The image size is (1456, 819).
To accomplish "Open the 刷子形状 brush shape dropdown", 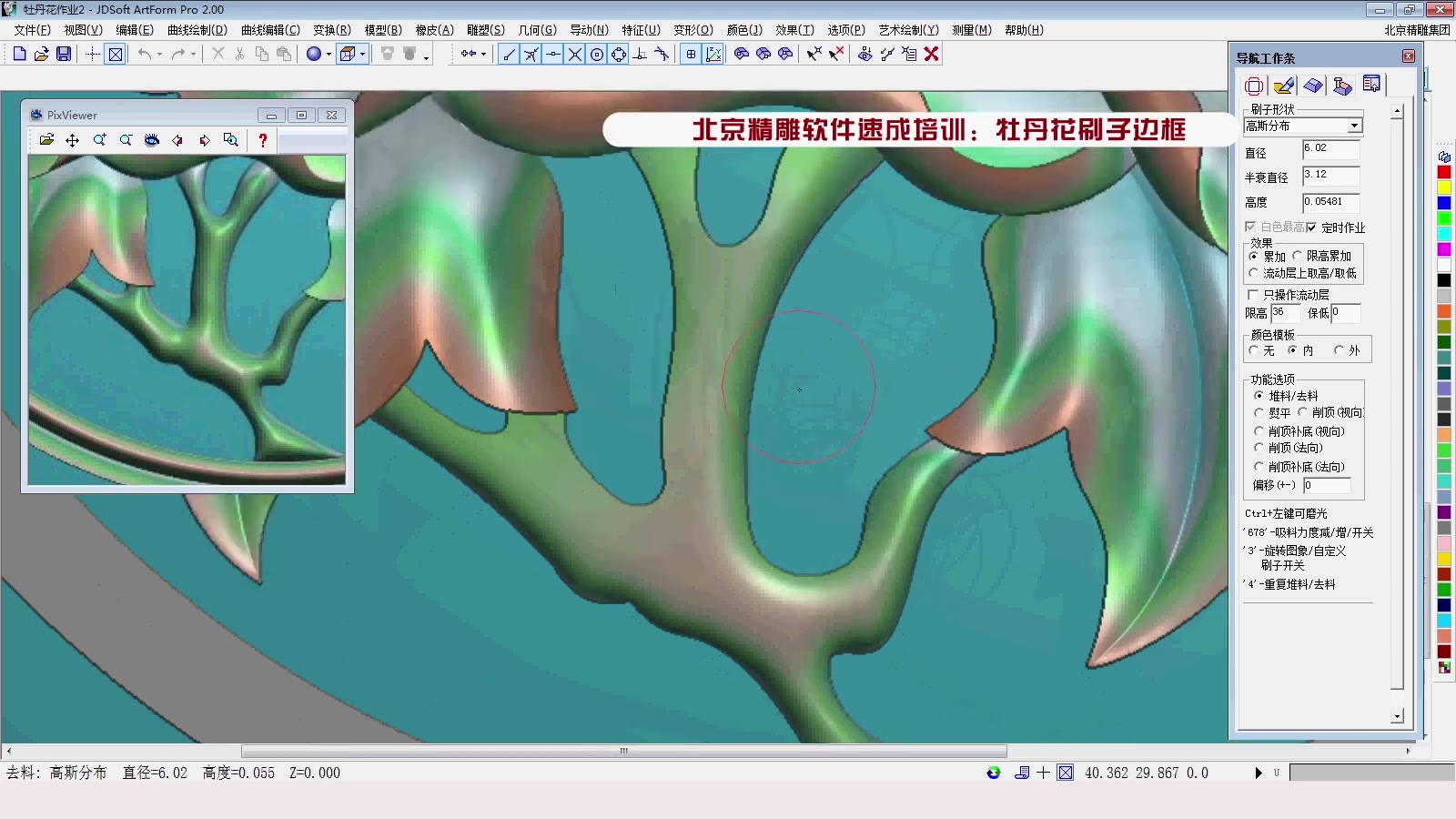I will tap(1354, 126).
